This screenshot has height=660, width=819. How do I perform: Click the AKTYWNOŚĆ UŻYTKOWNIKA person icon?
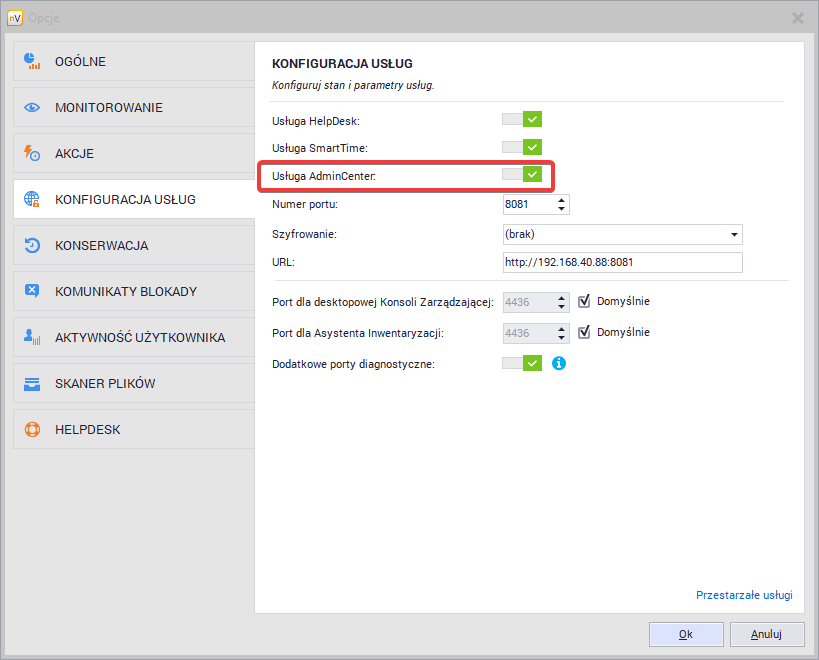[32, 338]
